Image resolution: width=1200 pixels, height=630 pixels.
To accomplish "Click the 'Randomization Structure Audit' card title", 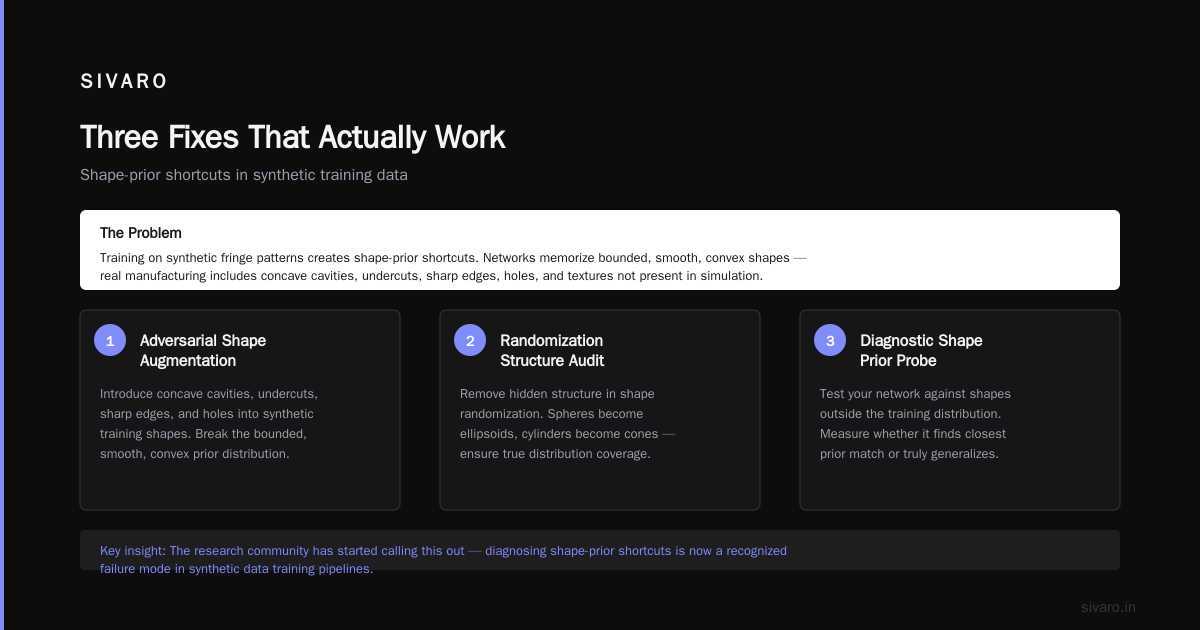I will point(552,351).
